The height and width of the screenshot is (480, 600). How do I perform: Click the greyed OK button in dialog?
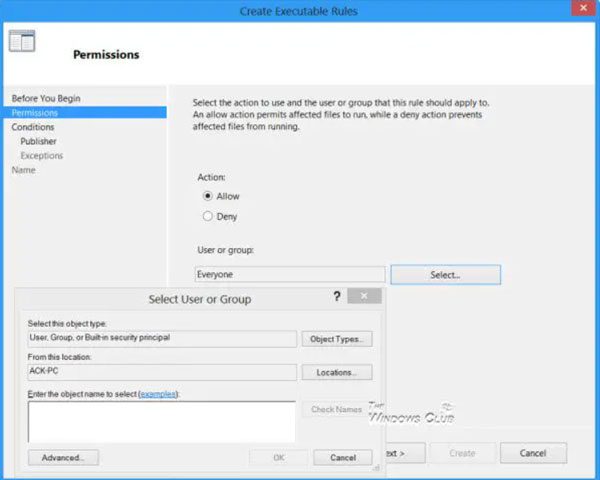[x=279, y=457]
